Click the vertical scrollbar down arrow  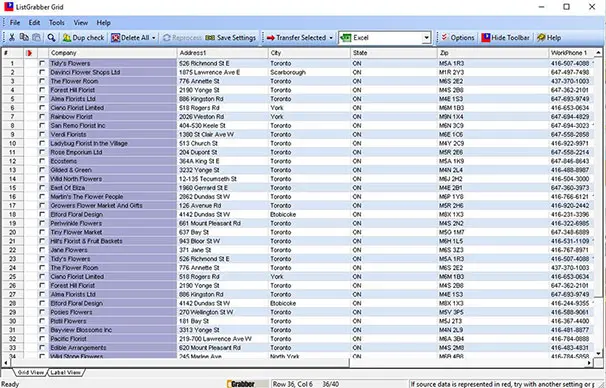point(598,353)
